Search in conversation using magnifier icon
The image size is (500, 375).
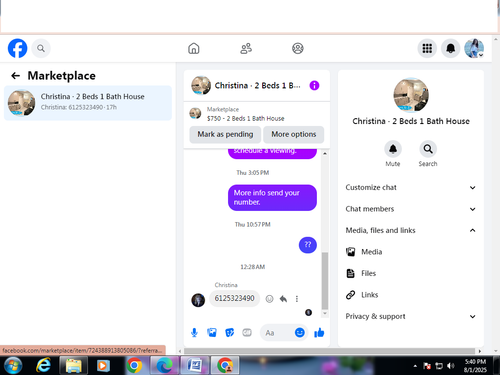click(x=428, y=149)
